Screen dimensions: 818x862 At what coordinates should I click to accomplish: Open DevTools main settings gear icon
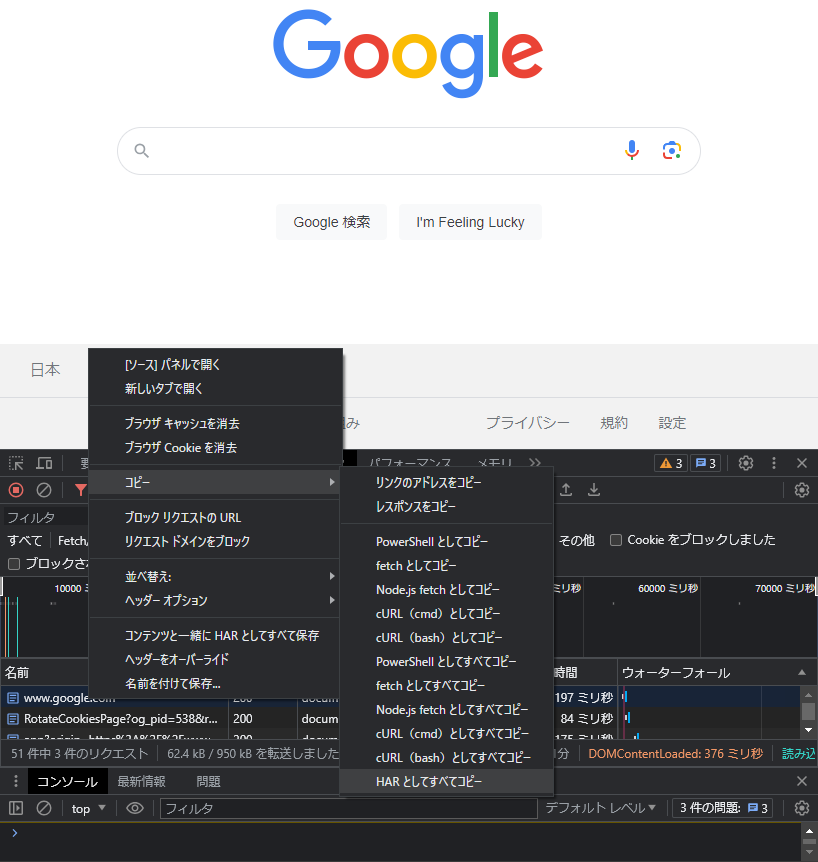745,463
